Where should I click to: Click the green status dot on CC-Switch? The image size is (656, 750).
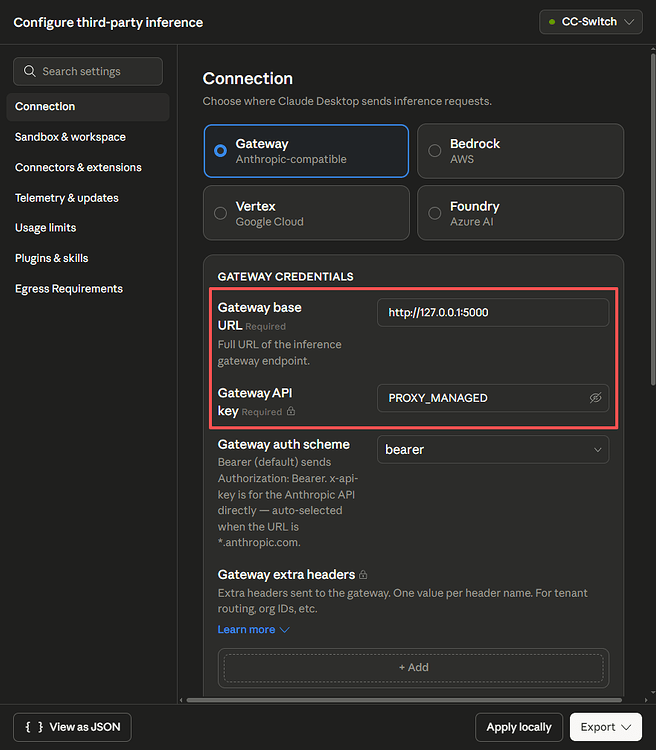[x=552, y=22]
